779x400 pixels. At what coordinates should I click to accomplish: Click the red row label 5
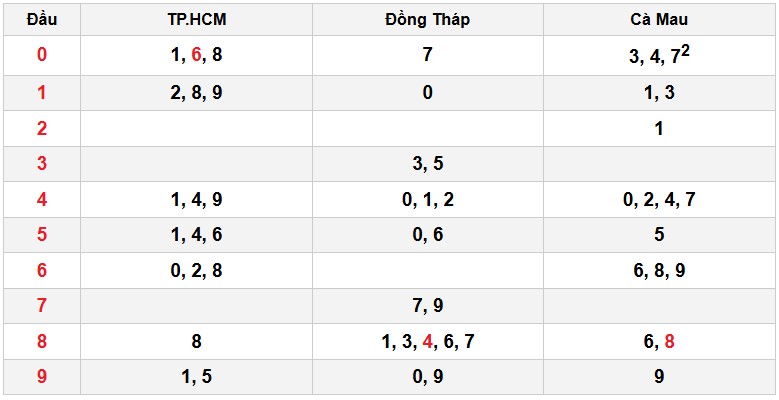click(41, 235)
